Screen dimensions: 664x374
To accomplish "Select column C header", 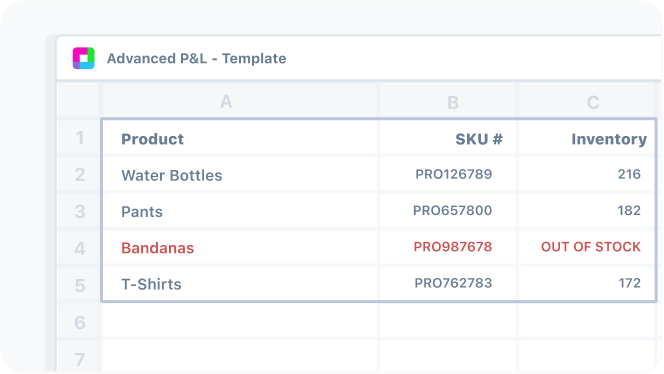I will tap(587, 102).
